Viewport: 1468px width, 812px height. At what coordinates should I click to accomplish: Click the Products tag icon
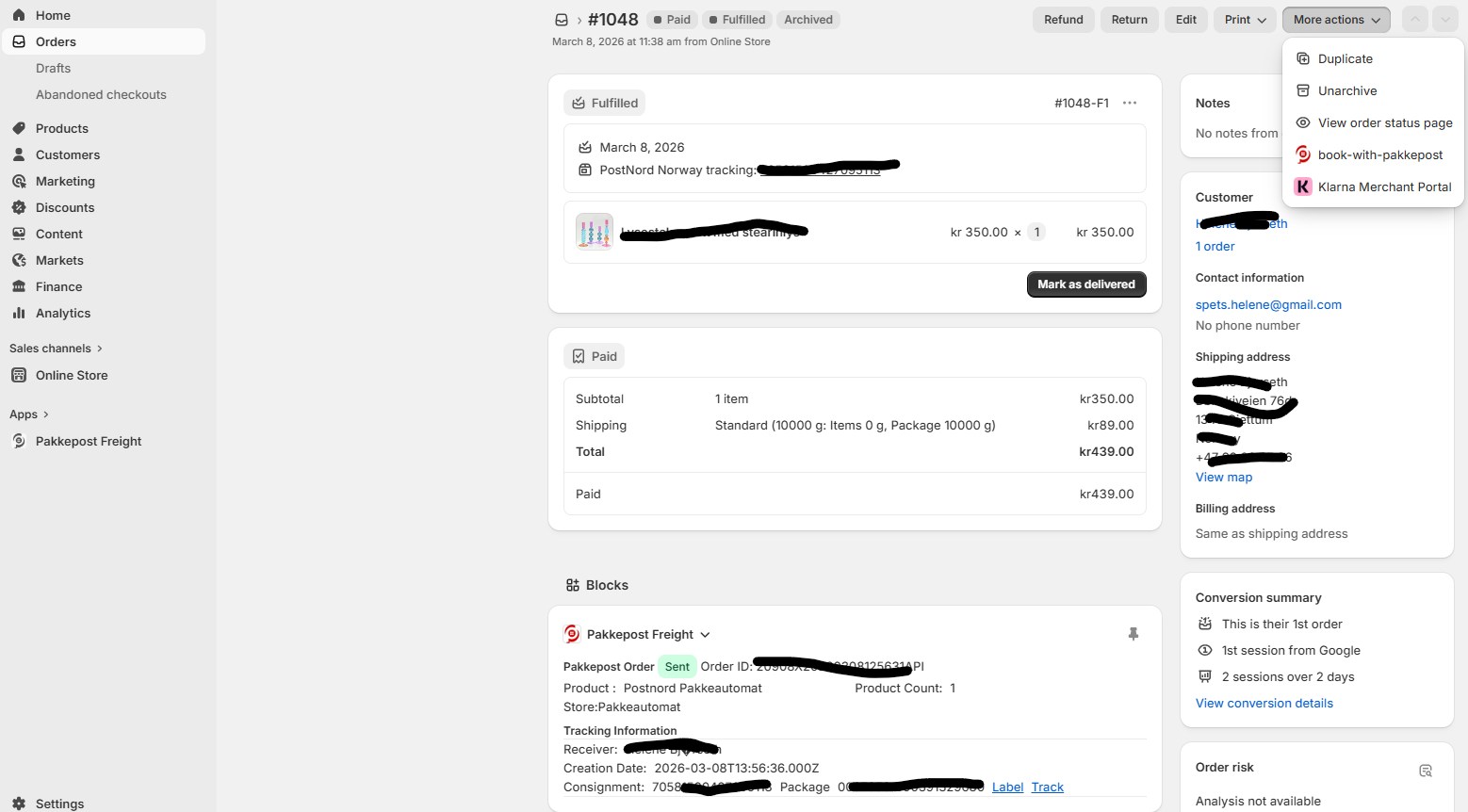(19, 128)
